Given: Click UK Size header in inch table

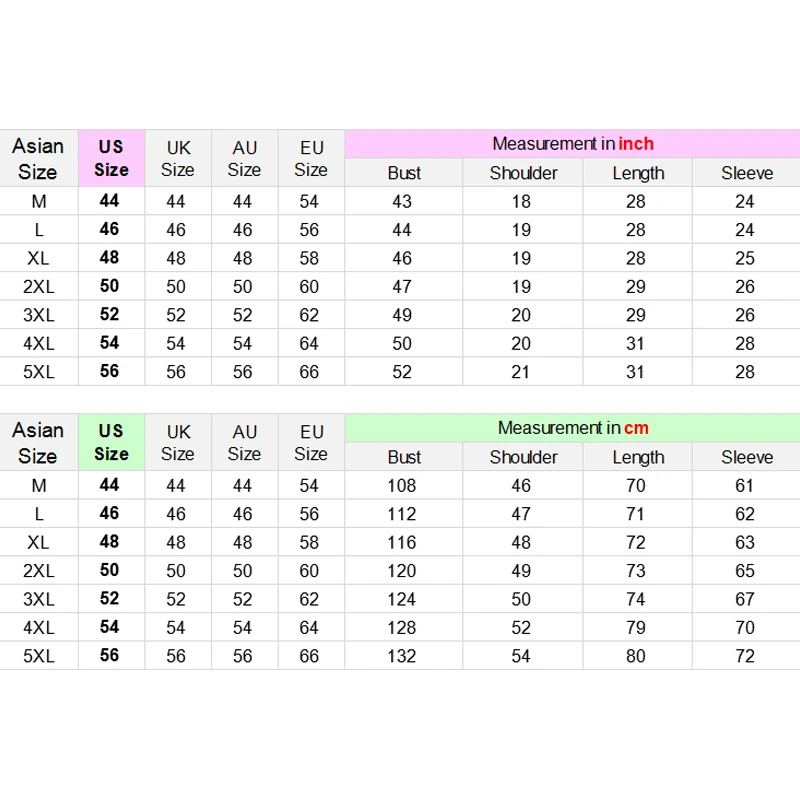Looking at the screenshot, I should 177,158.
